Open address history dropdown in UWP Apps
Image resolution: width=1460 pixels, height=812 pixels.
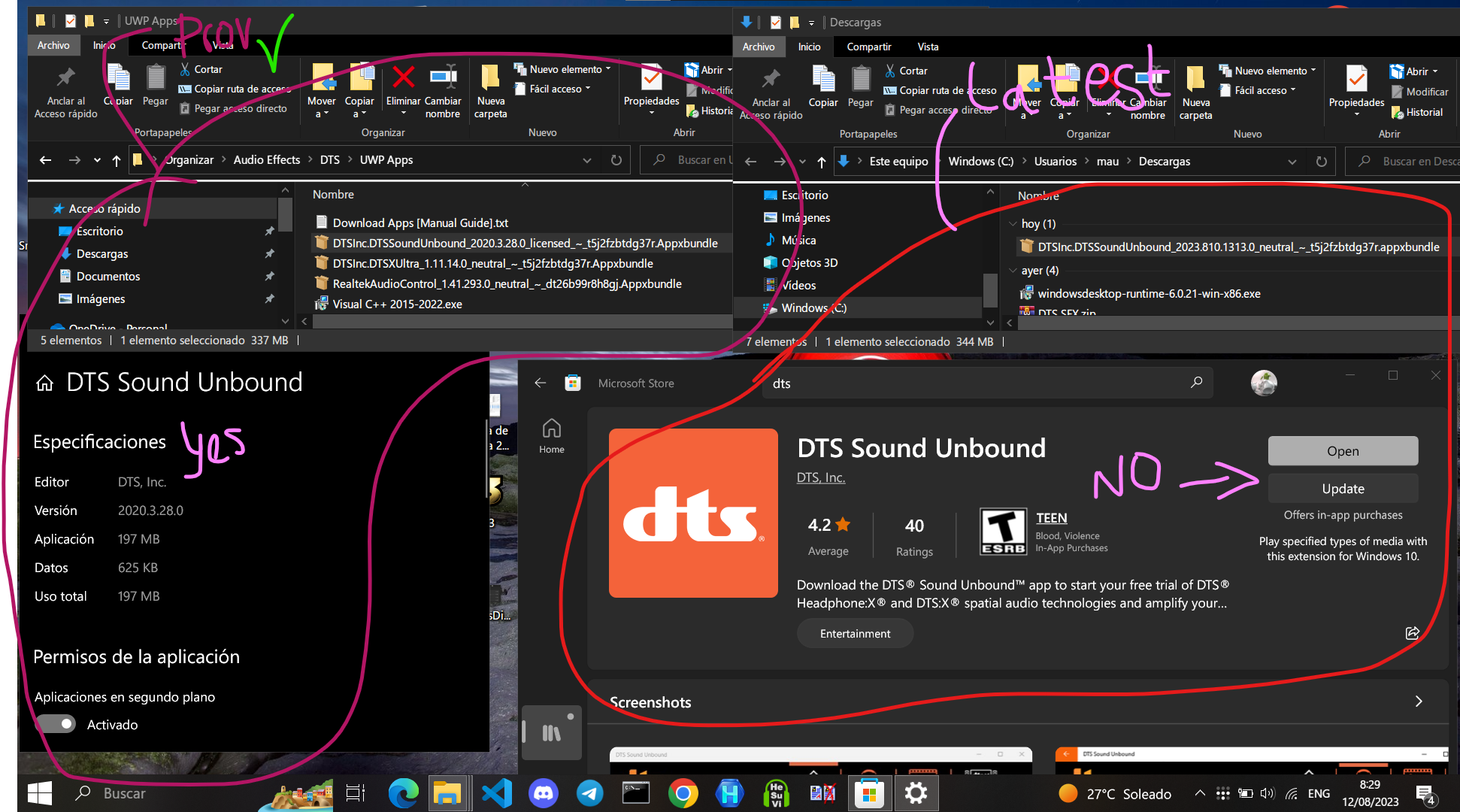pyautogui.click(x=587, y=160)
